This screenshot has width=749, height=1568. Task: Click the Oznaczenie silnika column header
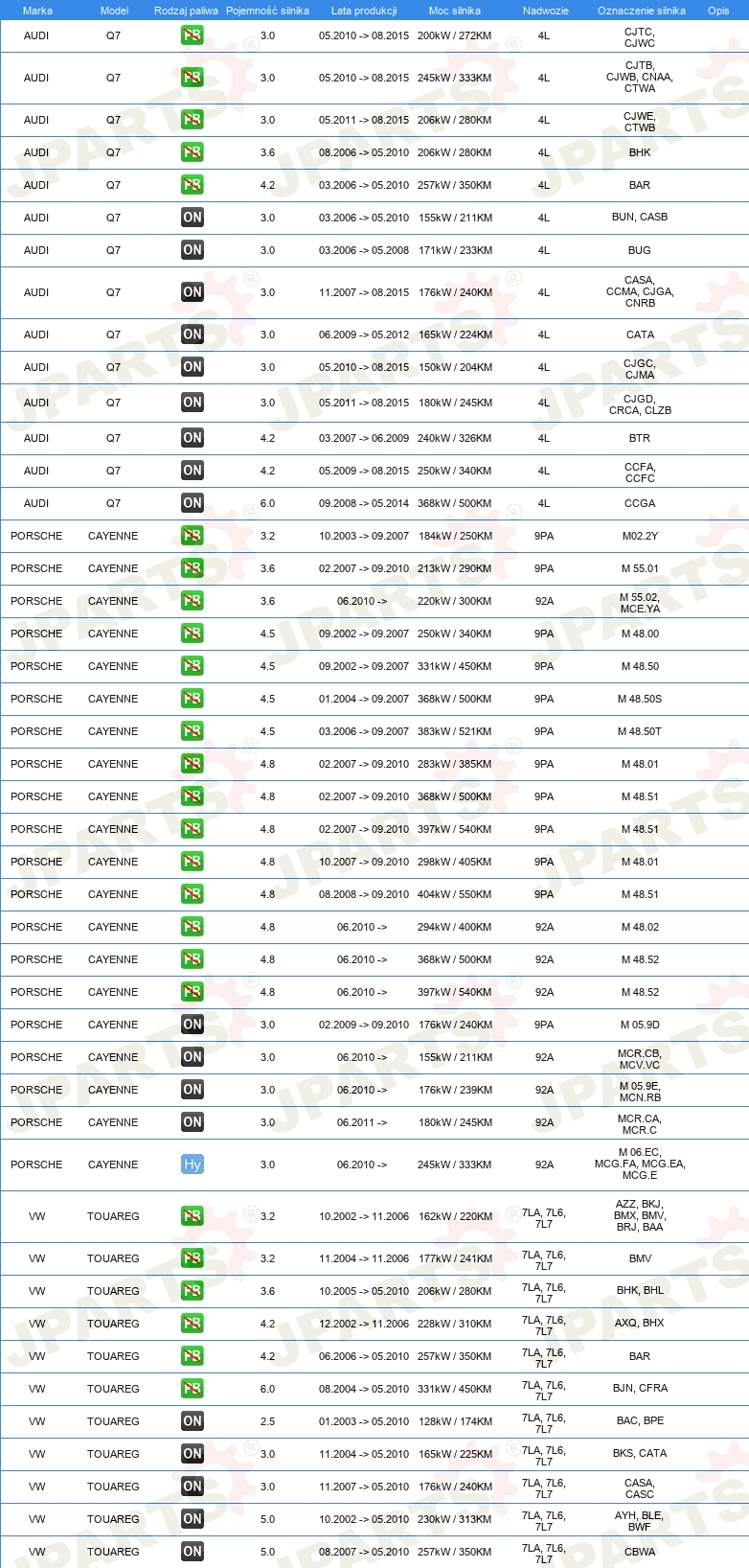click(642, 11)
